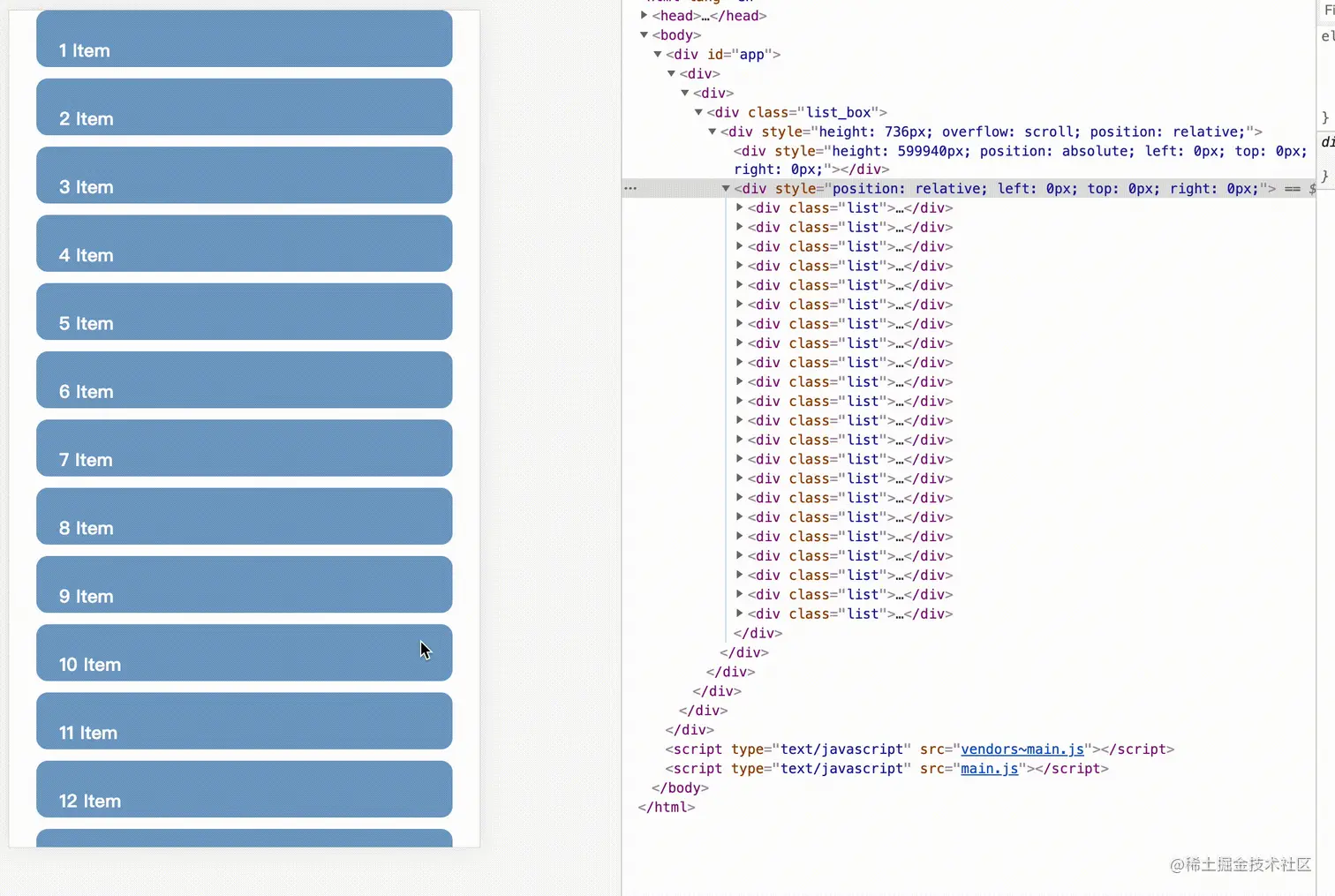Open the main.js script link
1335x896 pixels.
pyautogui.click(x=989, y=768)
